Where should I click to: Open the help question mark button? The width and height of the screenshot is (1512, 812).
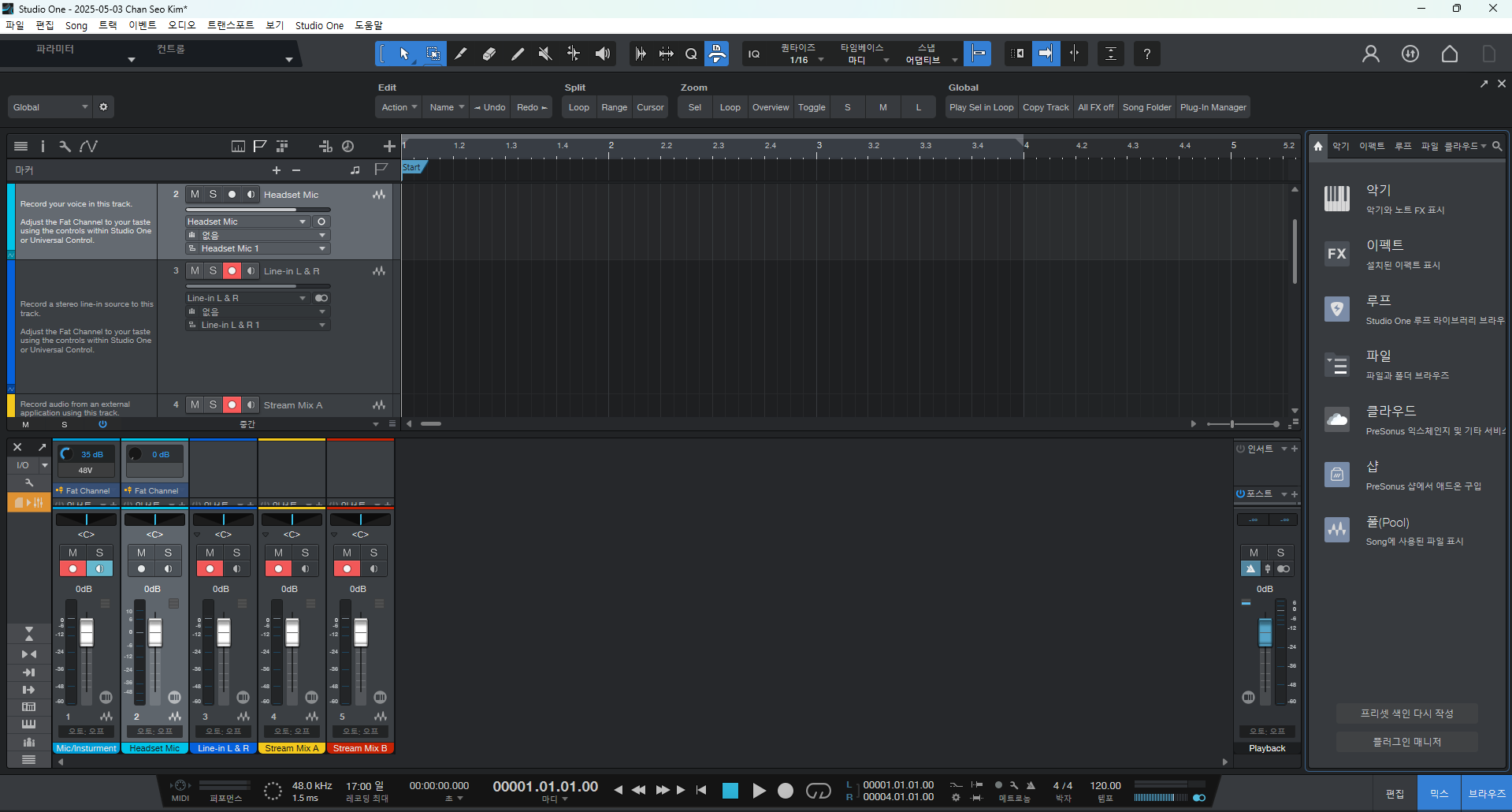click(1147, 54)
